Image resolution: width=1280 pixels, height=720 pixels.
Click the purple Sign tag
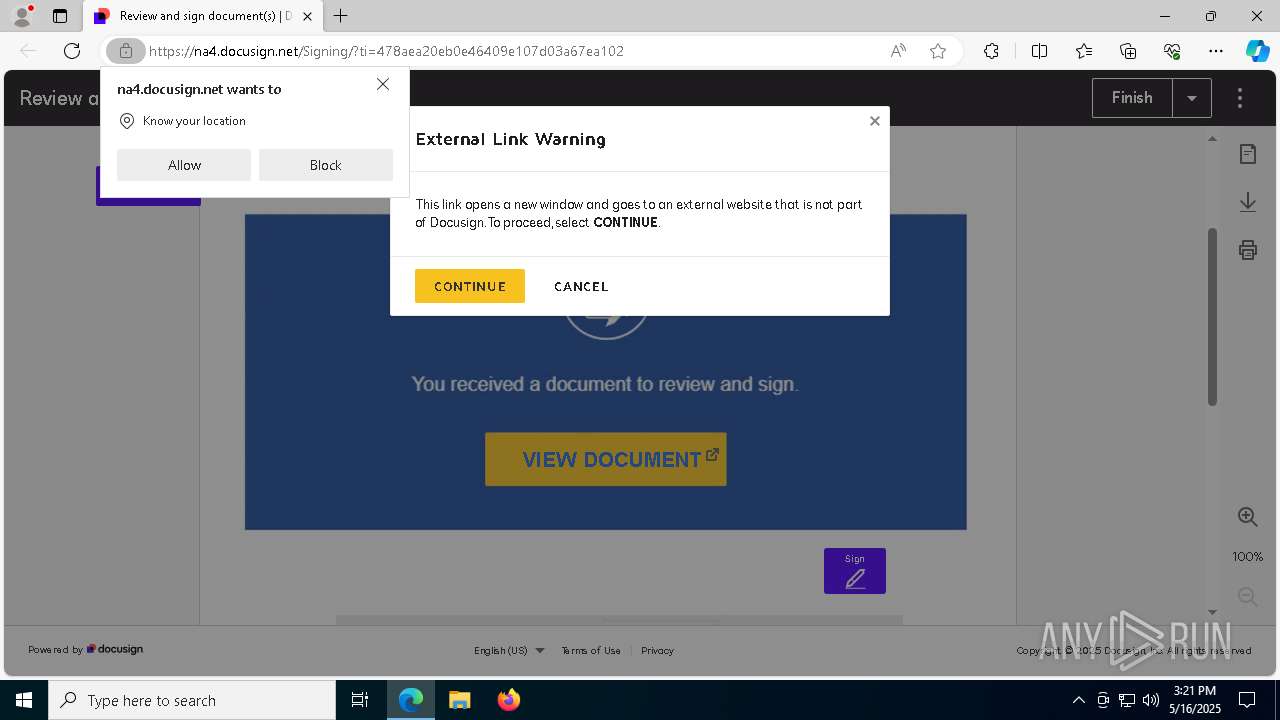pos(855,571)
